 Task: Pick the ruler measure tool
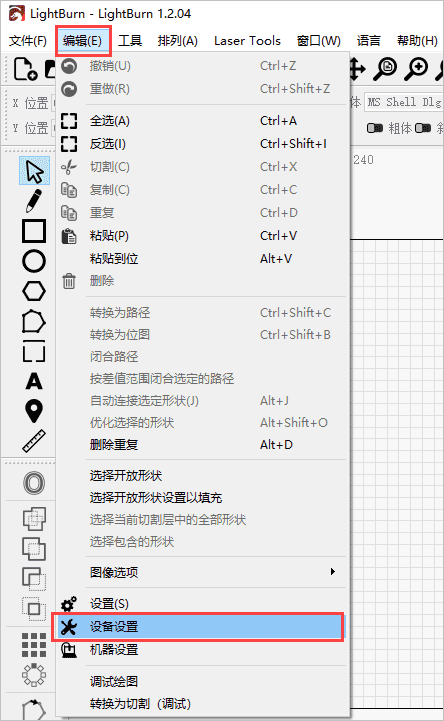click(x=34, y=441)
